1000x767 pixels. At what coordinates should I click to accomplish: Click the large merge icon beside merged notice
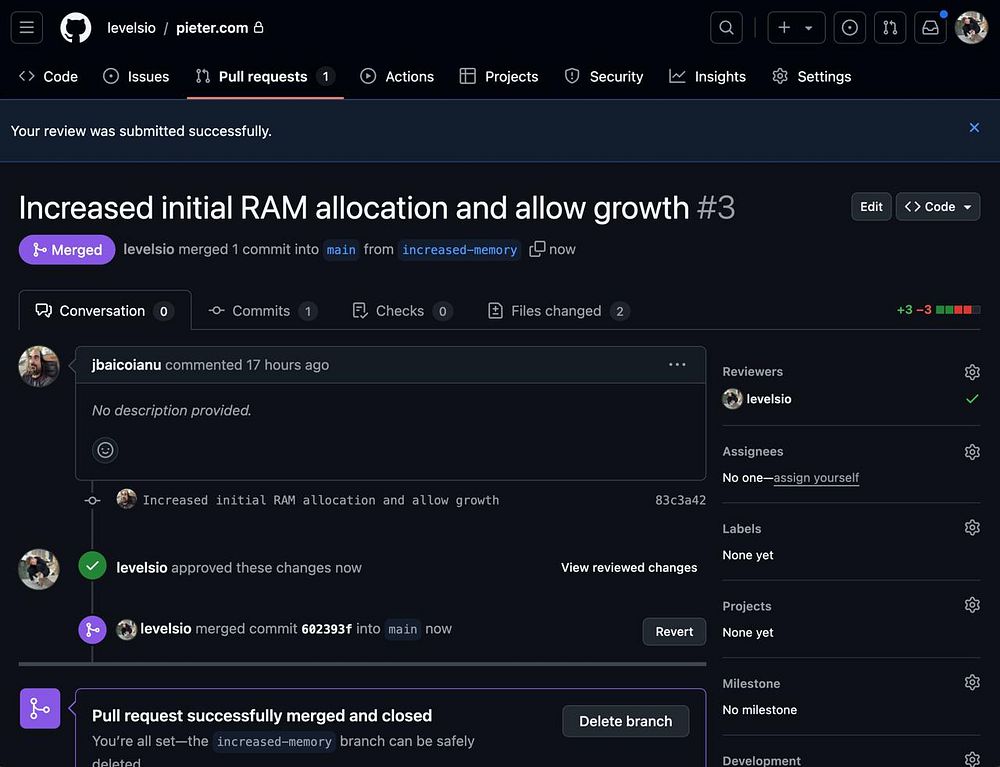pos(40,708)
